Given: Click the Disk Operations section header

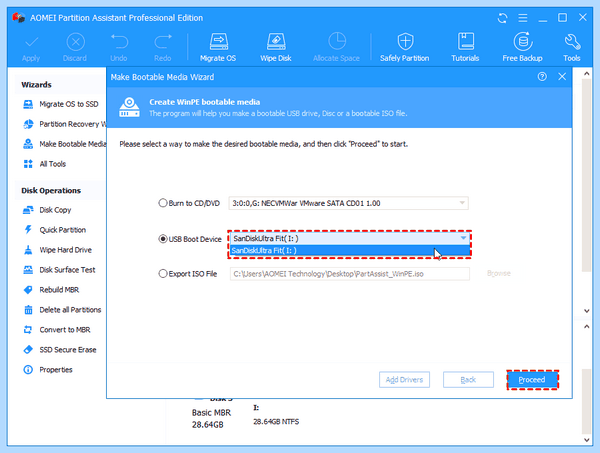Looking at the screenshot, I should tap(51, 191).
